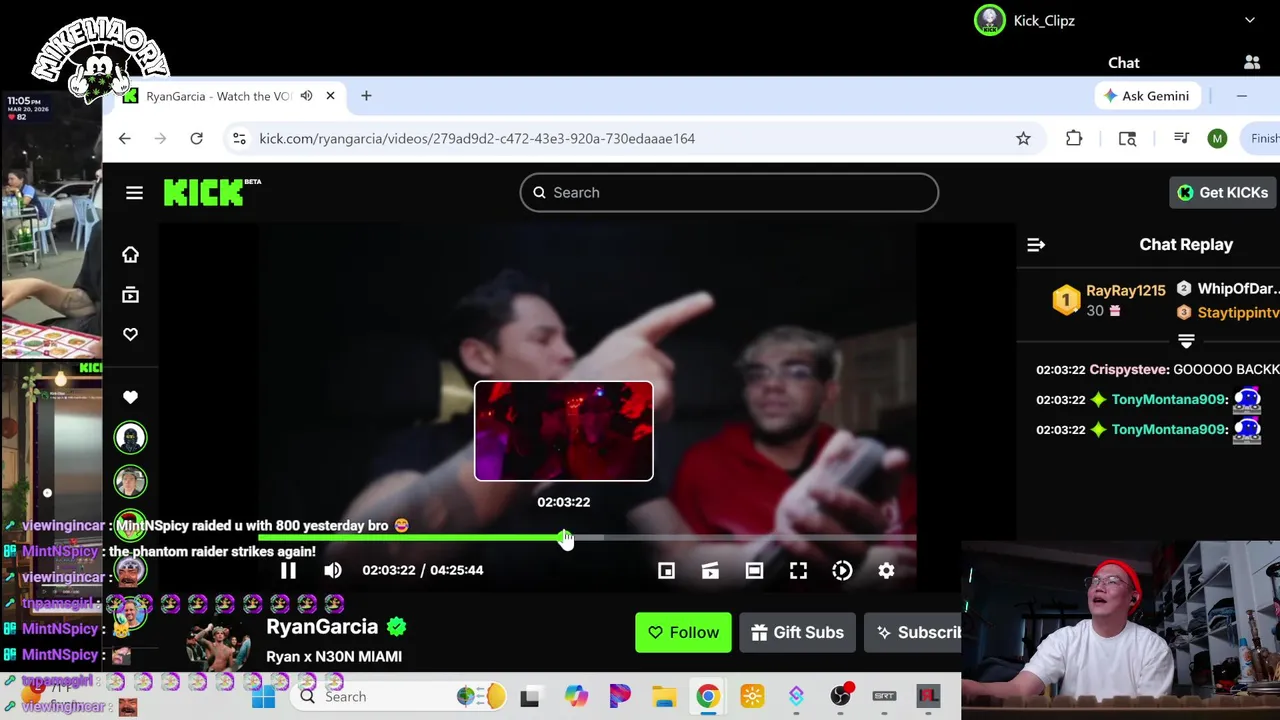Open the Kick hamburger menu
1280x720 pixels.
pyautogui.click(x=134, y=193)
